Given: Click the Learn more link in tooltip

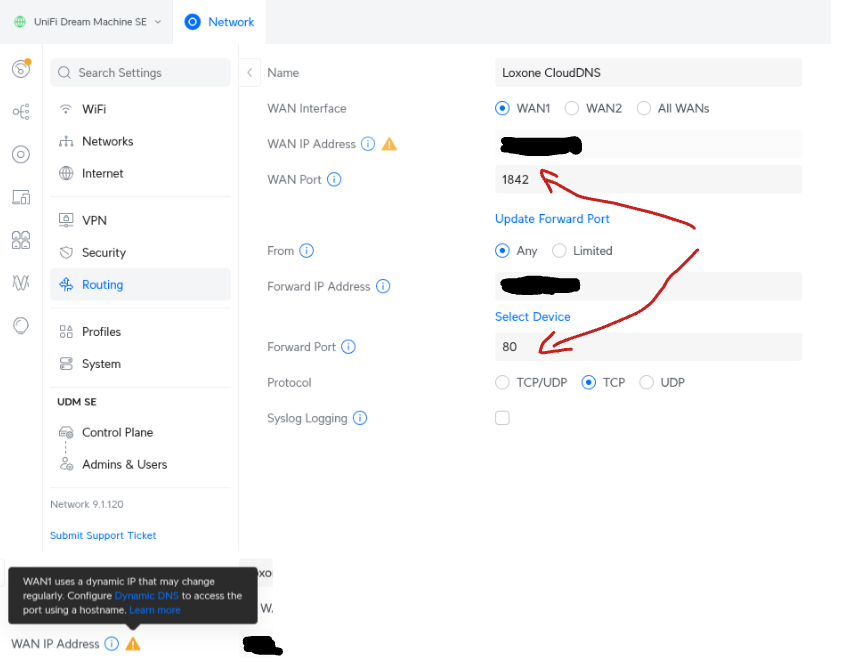Looking at the screenshot, I should (x=155, y=610).
